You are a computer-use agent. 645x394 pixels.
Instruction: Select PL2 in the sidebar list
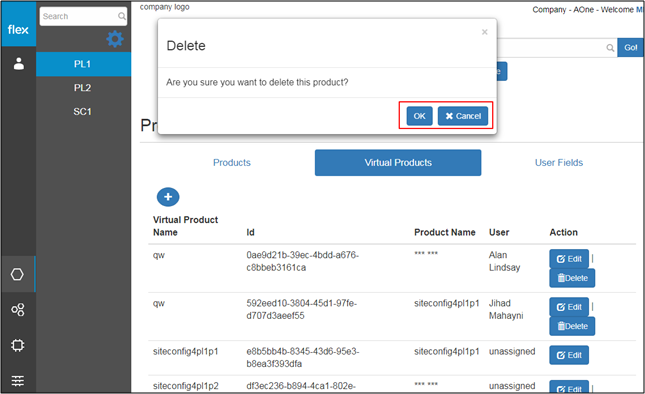pos(84,88)
